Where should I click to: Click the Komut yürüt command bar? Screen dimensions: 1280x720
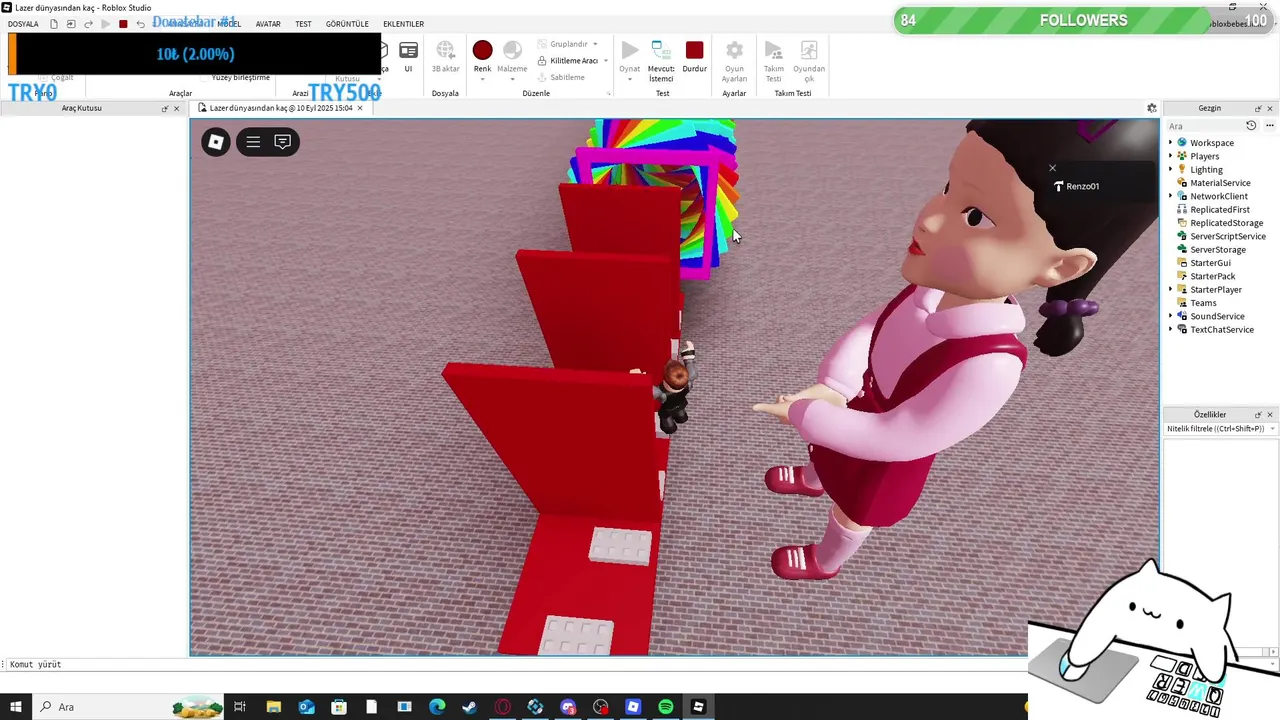[x=513, y=664]
